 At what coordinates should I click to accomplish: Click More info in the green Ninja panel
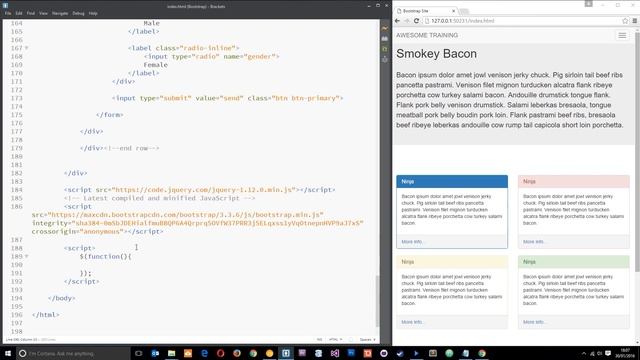[534, 322]
